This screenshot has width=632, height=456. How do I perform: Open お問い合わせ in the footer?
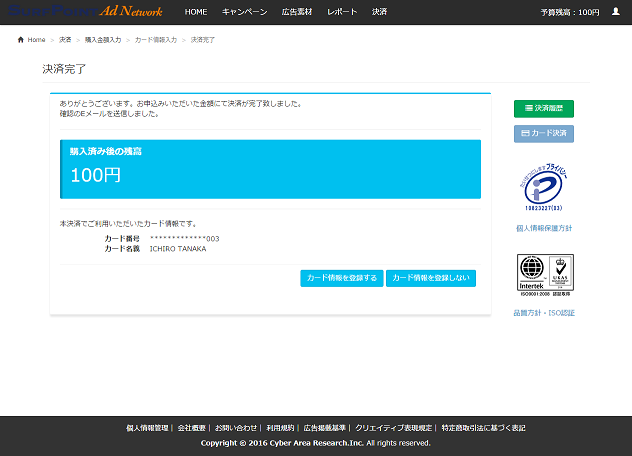236,428
